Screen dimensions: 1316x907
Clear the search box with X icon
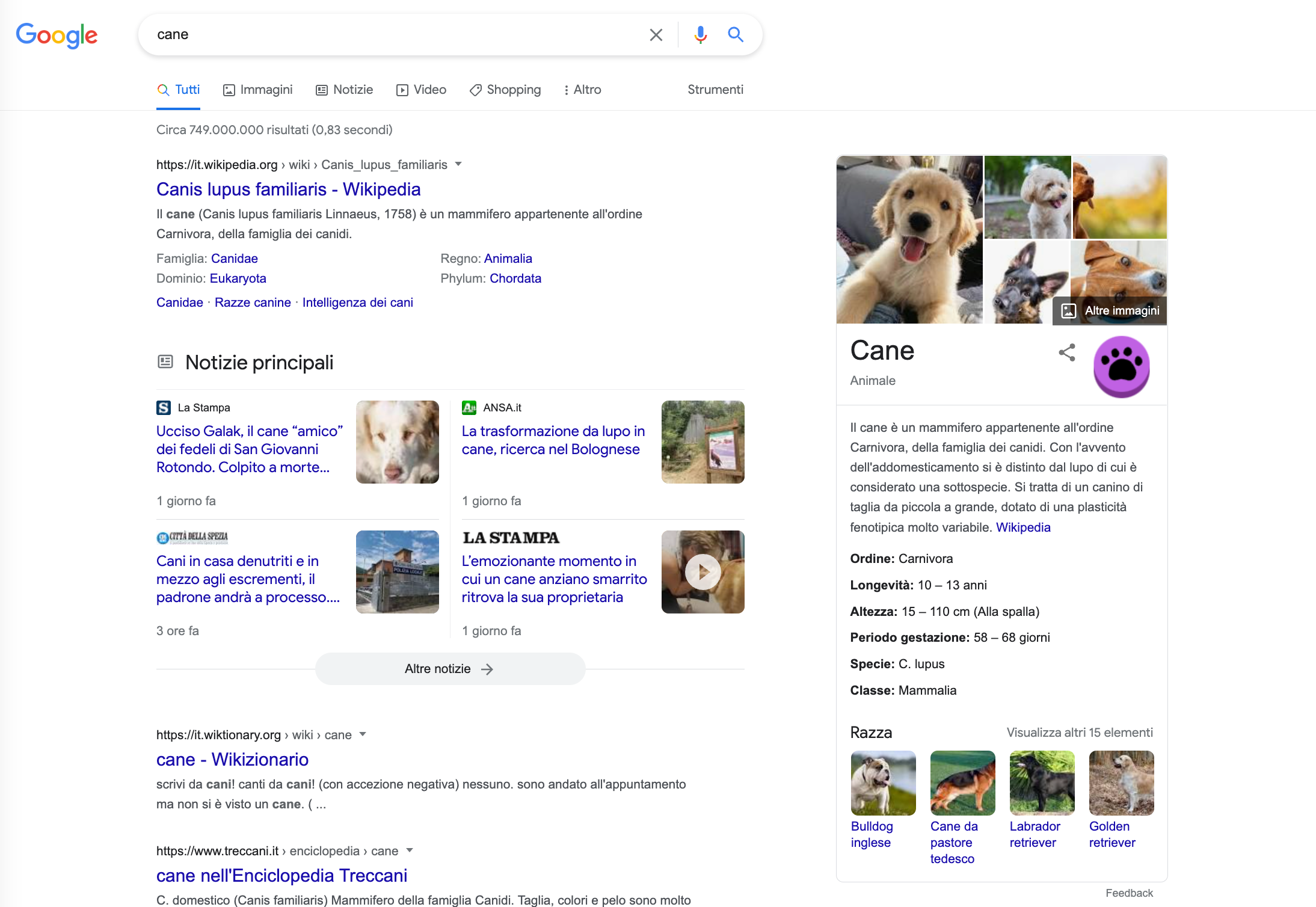pos(656,35)
